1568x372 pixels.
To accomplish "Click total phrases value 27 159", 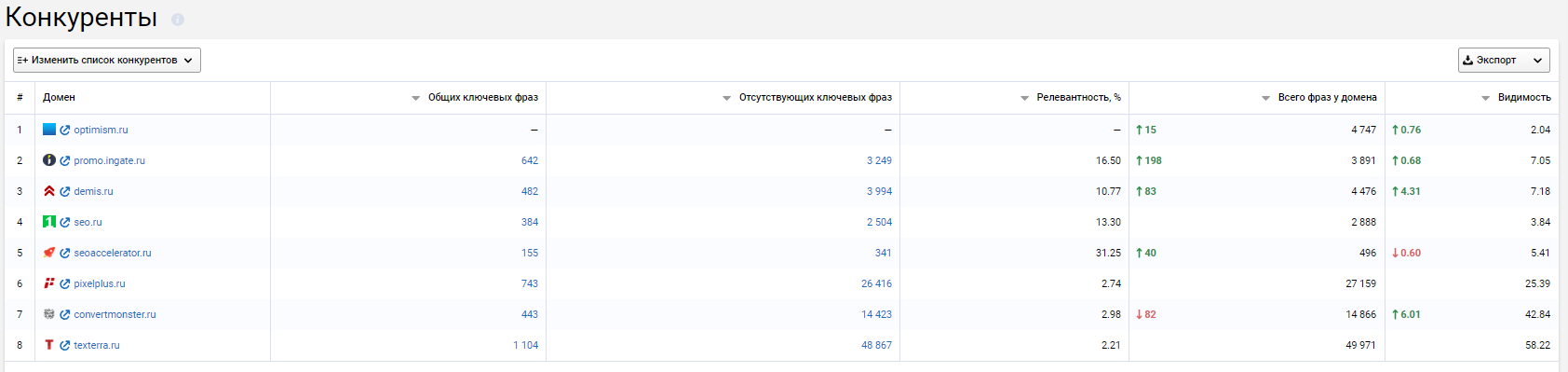I will pyautogui.click(x=1360, y=284).
